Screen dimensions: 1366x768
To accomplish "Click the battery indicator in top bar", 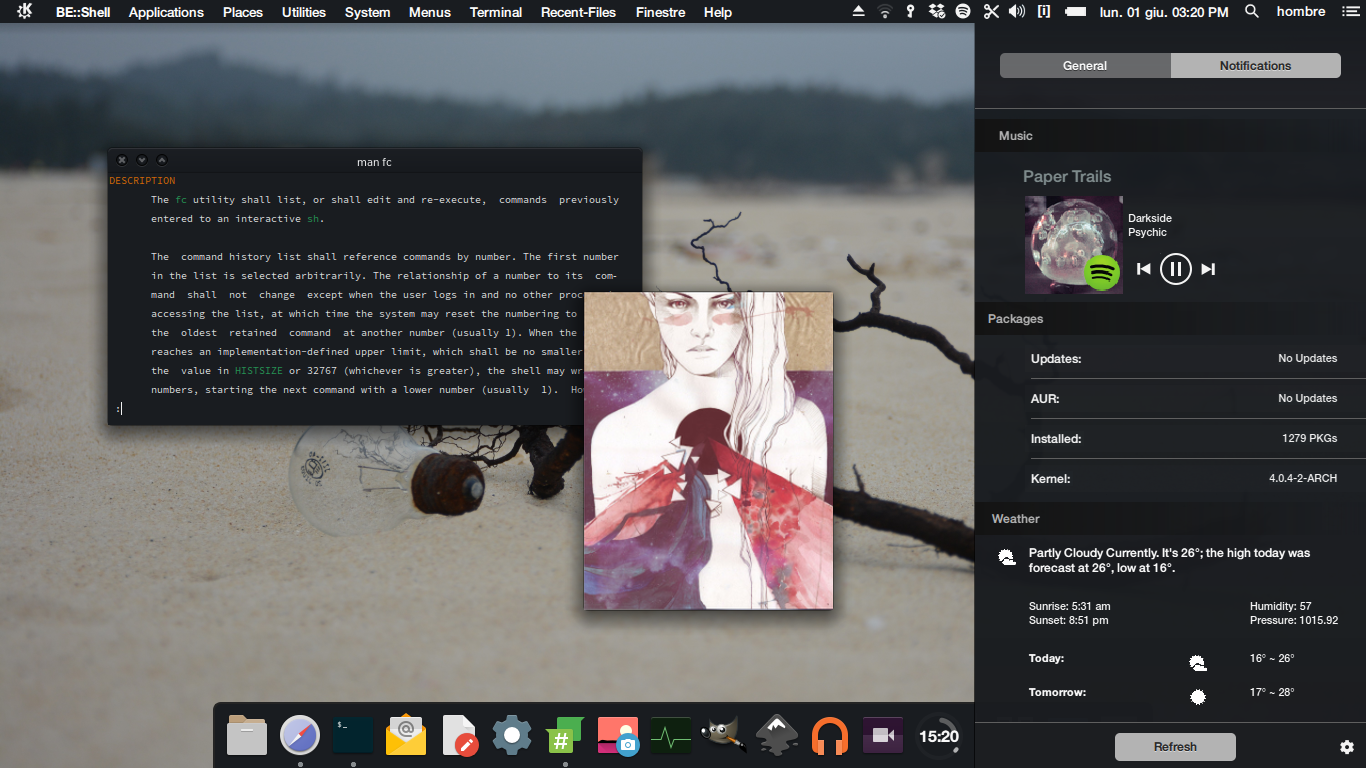I will [1076, 12].
